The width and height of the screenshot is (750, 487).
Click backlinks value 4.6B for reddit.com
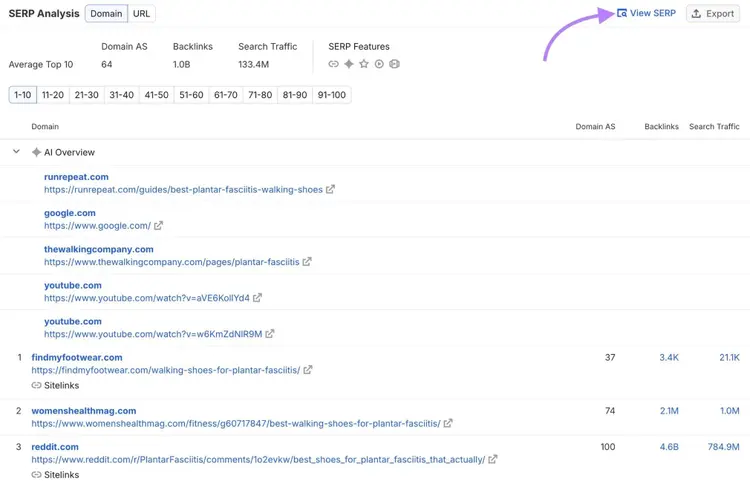(669, 447)
